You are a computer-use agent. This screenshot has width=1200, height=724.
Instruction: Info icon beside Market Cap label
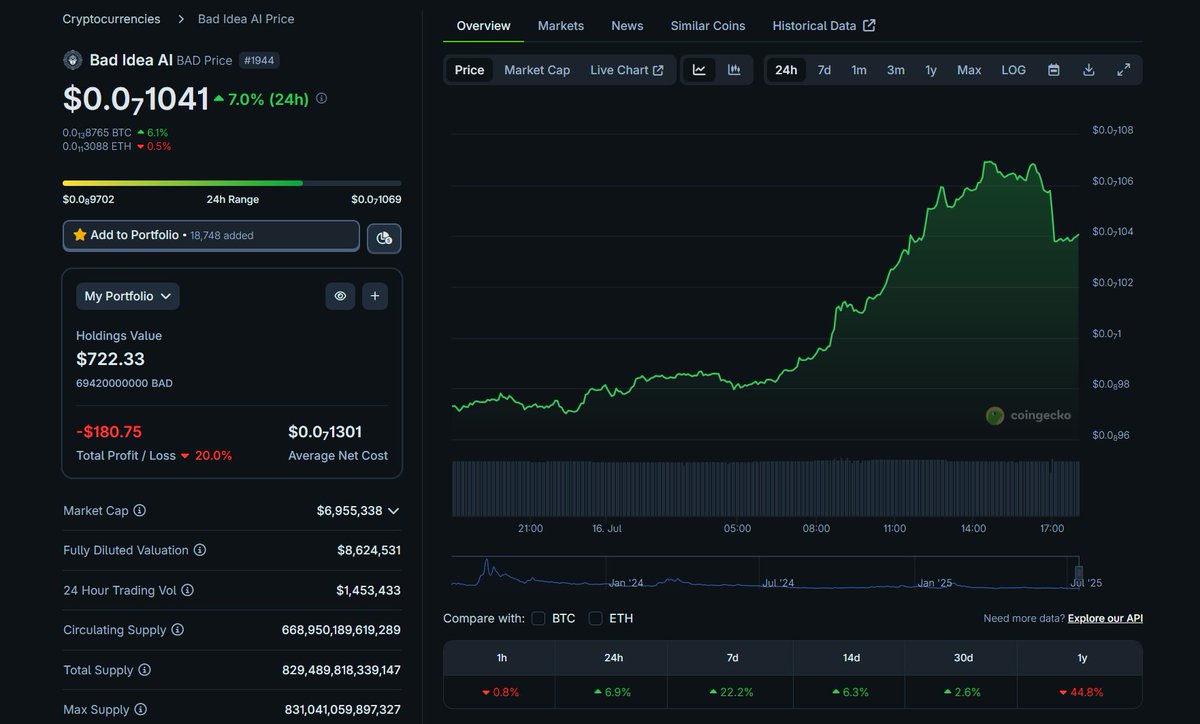click(x=140, y=511)
